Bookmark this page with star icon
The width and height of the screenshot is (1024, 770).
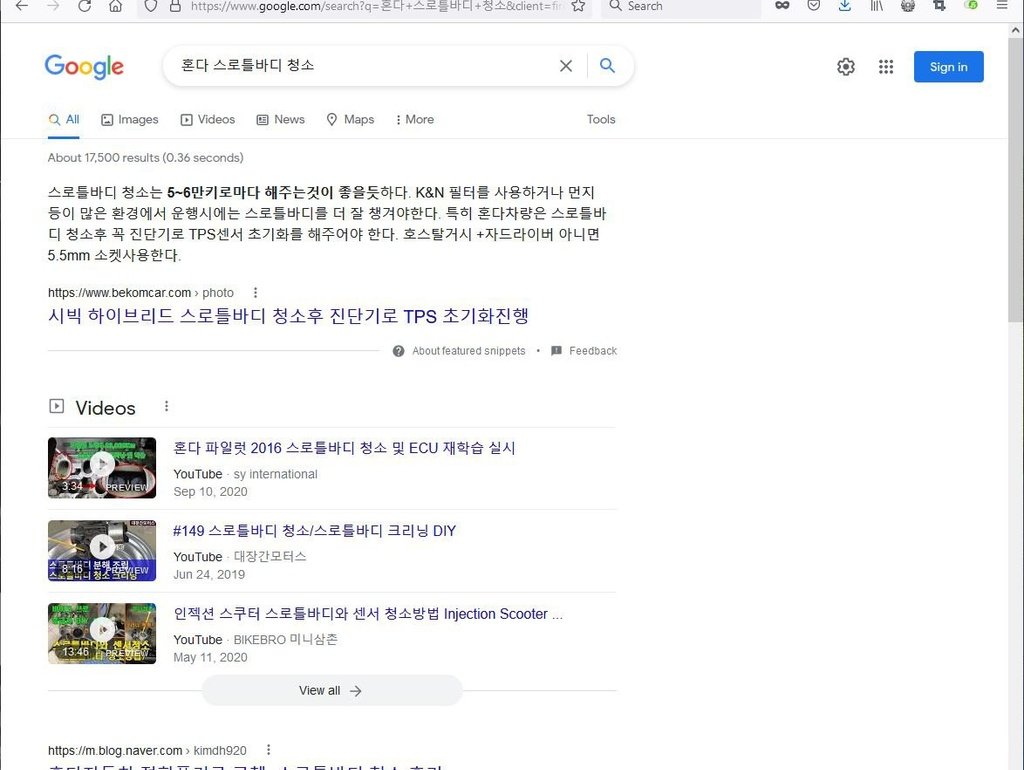(578, 6)
